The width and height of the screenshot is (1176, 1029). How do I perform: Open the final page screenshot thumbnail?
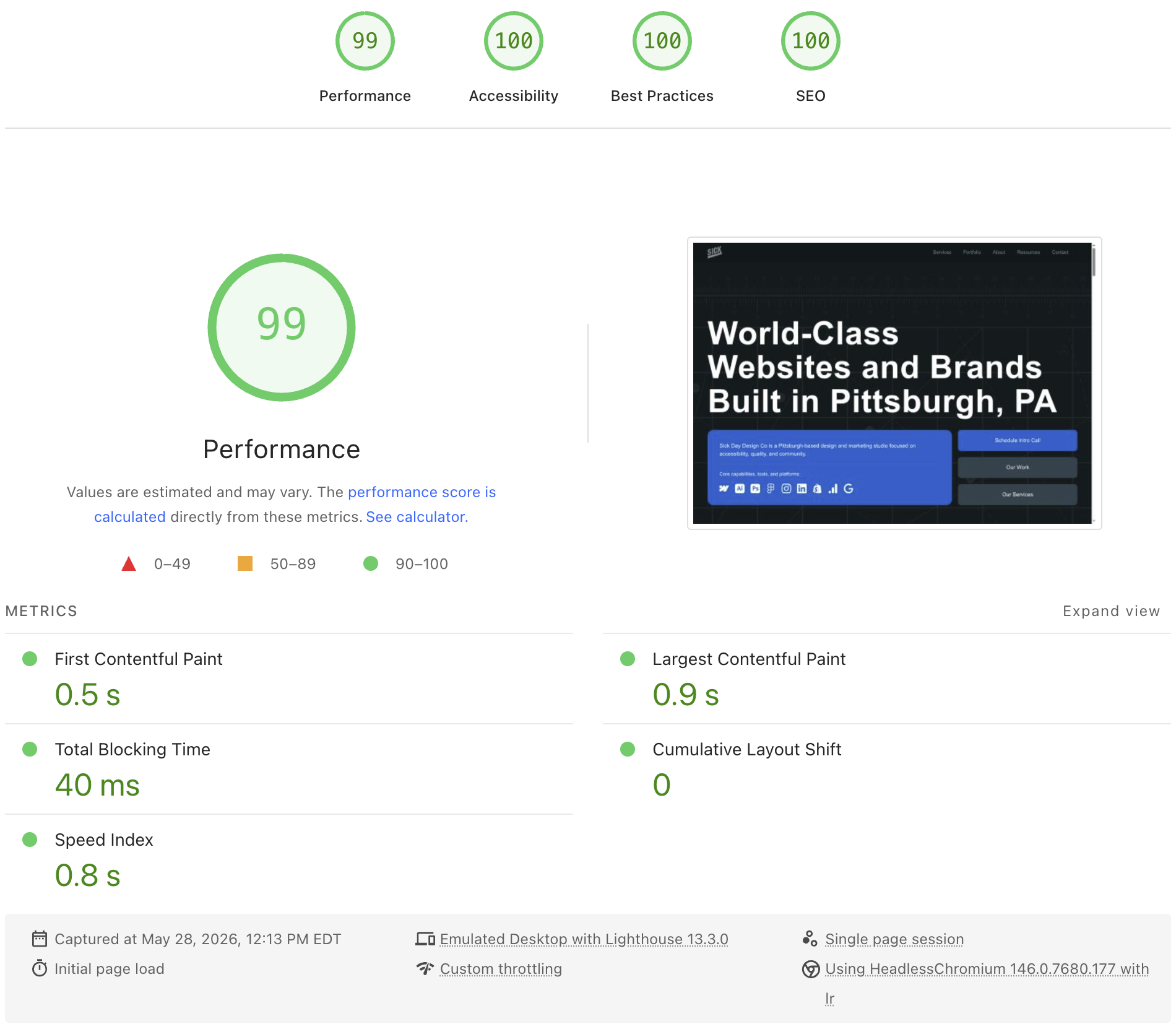click(x=894, y=383)
